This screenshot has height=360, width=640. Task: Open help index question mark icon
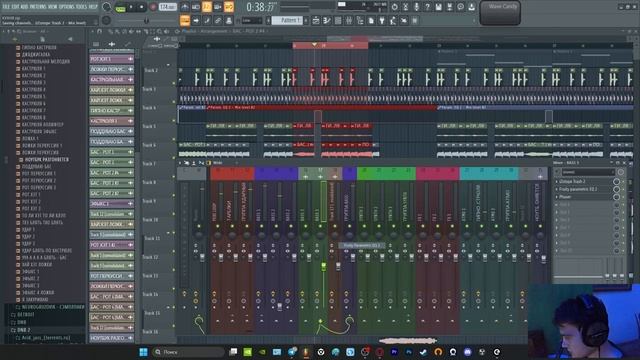point(427,7)
